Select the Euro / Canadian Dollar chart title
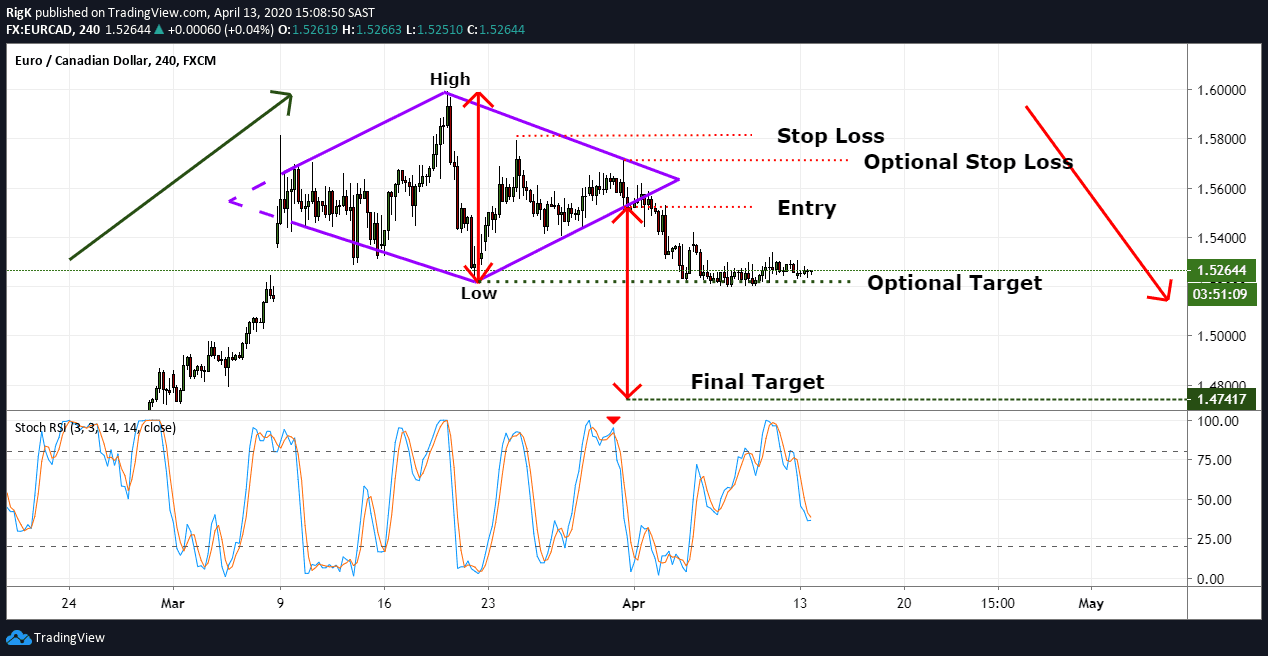 pos(115,61)
